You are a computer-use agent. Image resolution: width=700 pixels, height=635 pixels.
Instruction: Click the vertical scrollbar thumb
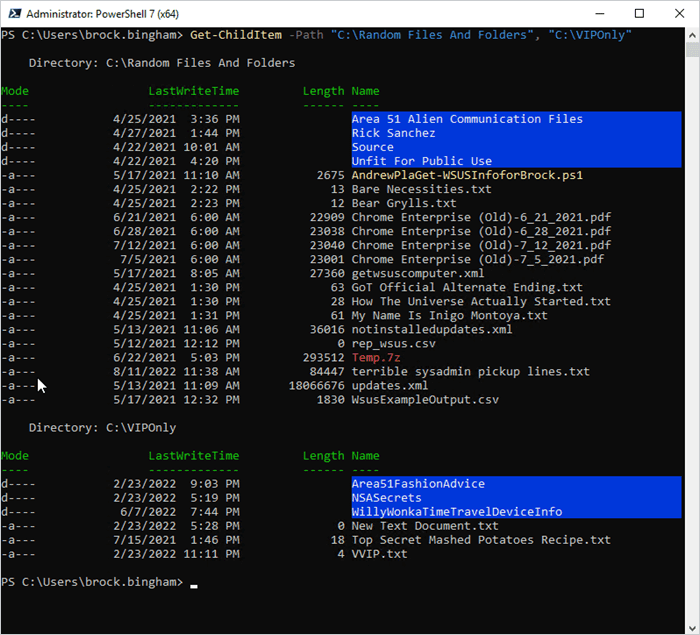692,50
